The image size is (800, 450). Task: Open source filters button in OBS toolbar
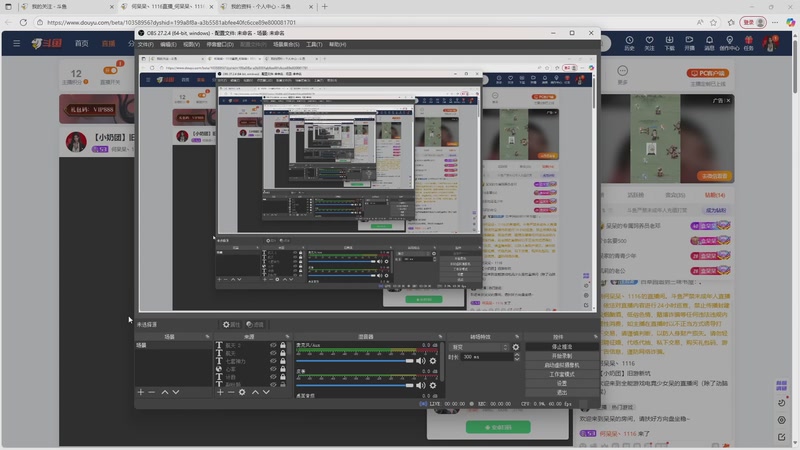[255, 324]
